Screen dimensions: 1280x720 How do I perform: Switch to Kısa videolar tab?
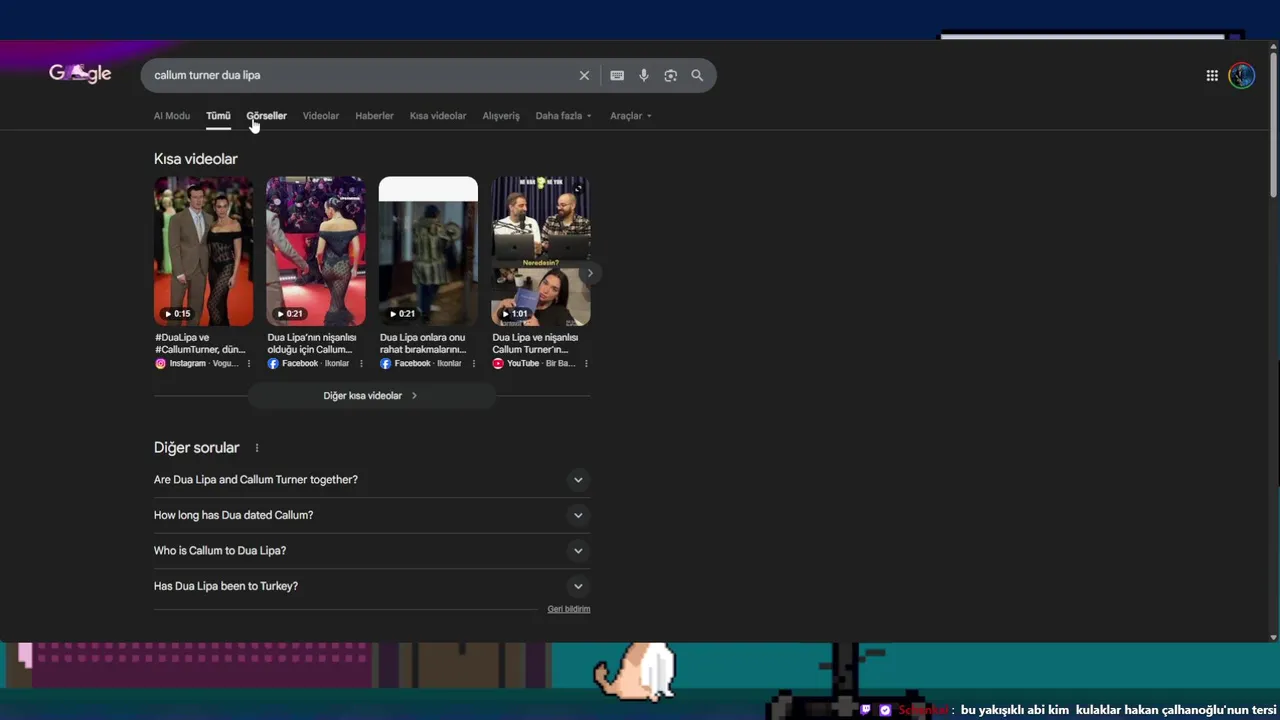[x=438, y=116]
